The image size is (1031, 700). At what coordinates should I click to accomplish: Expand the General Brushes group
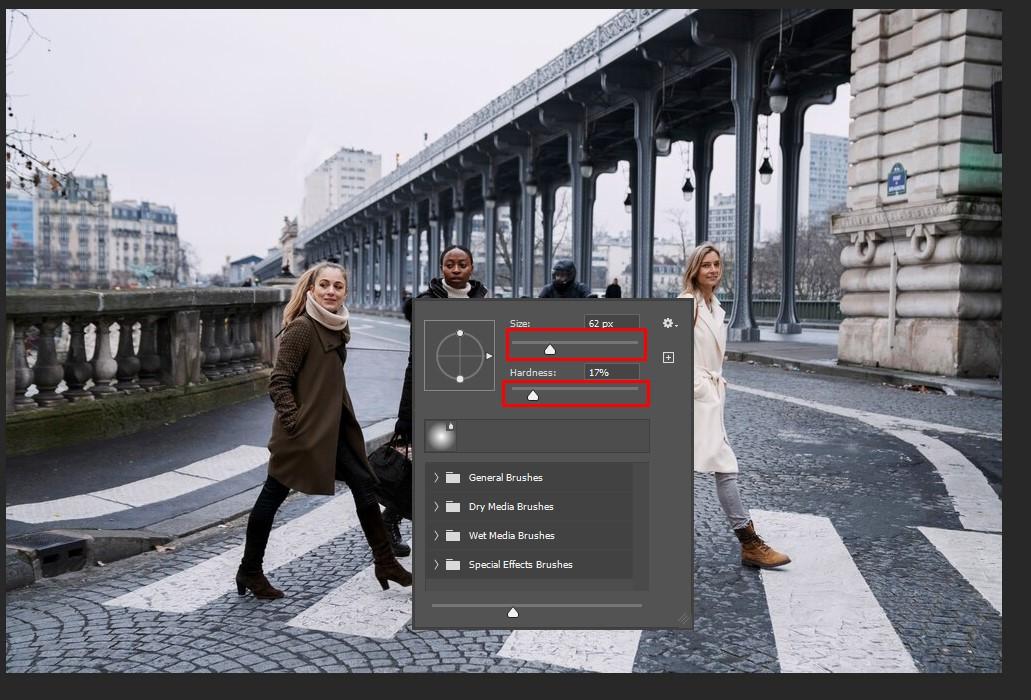tap(436, 478)
